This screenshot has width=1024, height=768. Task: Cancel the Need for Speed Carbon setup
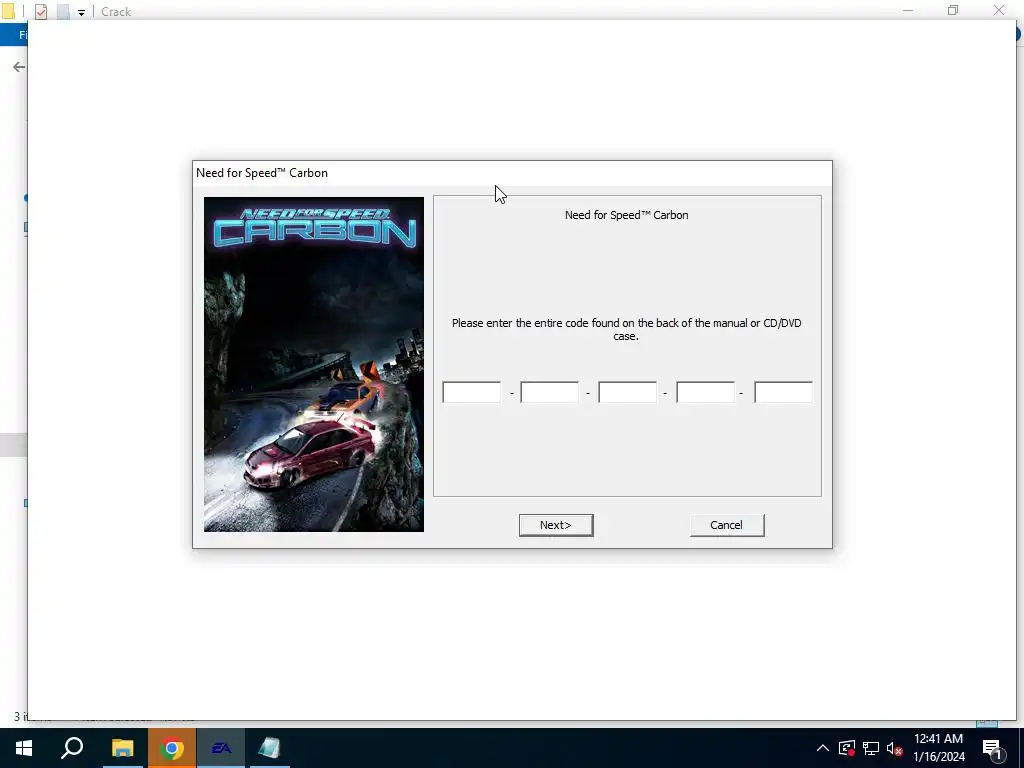(x=727, y=525)
